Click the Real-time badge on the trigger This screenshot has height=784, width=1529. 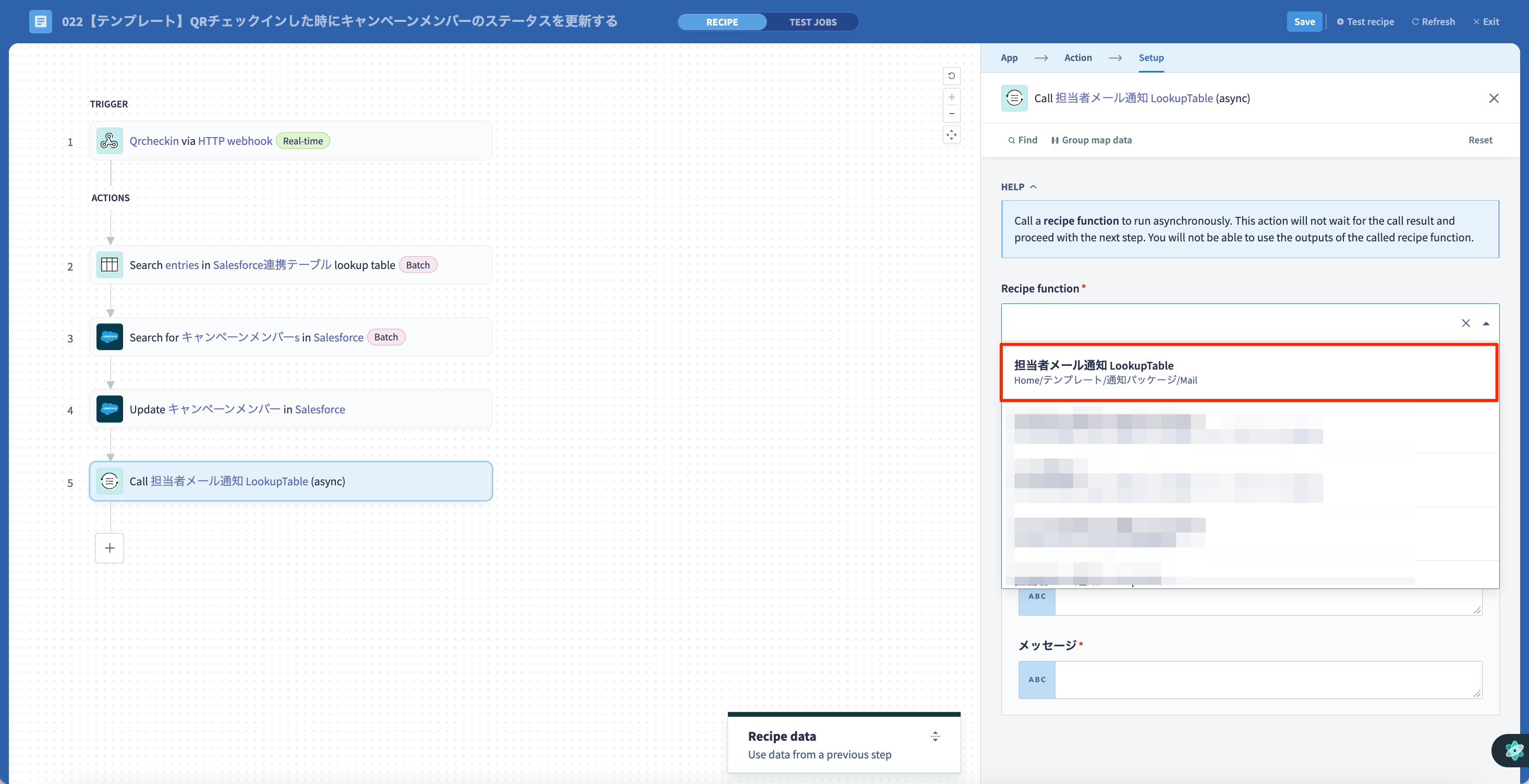click(302, 141)
